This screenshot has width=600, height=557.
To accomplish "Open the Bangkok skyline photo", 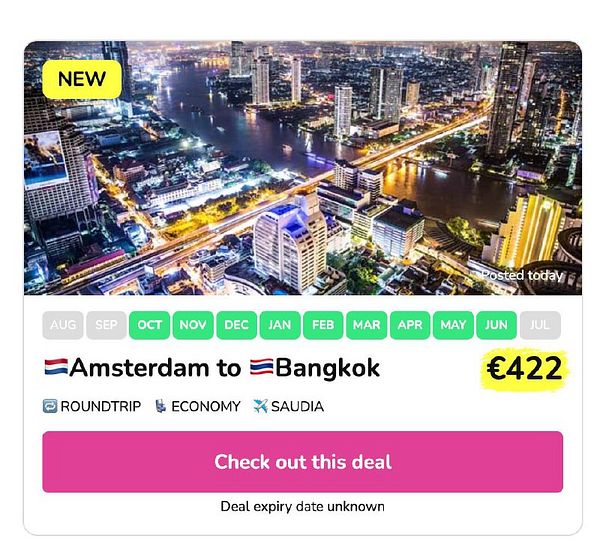I will tap(303, 168).
